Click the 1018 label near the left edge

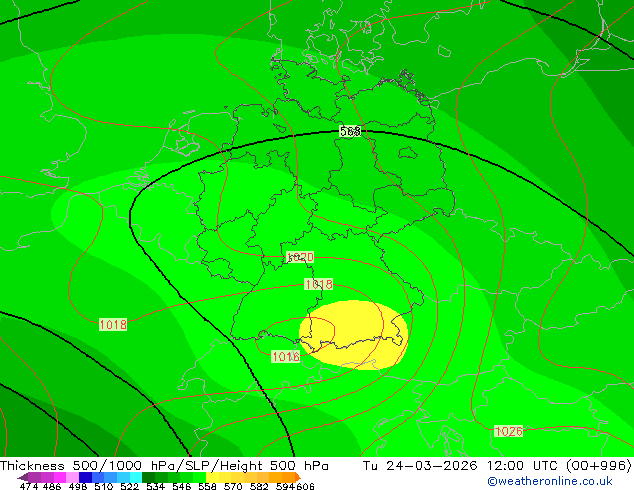[x=113, y=324]
